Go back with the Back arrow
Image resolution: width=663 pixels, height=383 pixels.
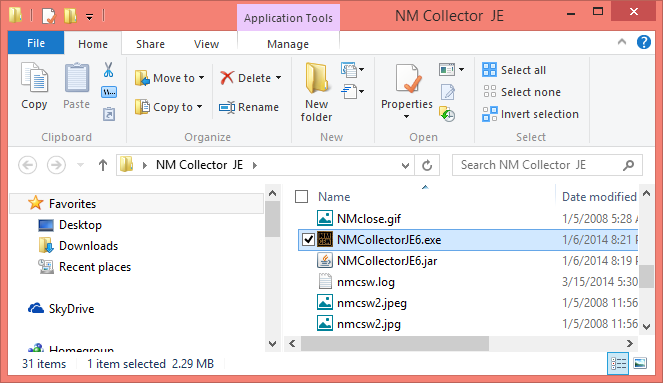(27, 165)
